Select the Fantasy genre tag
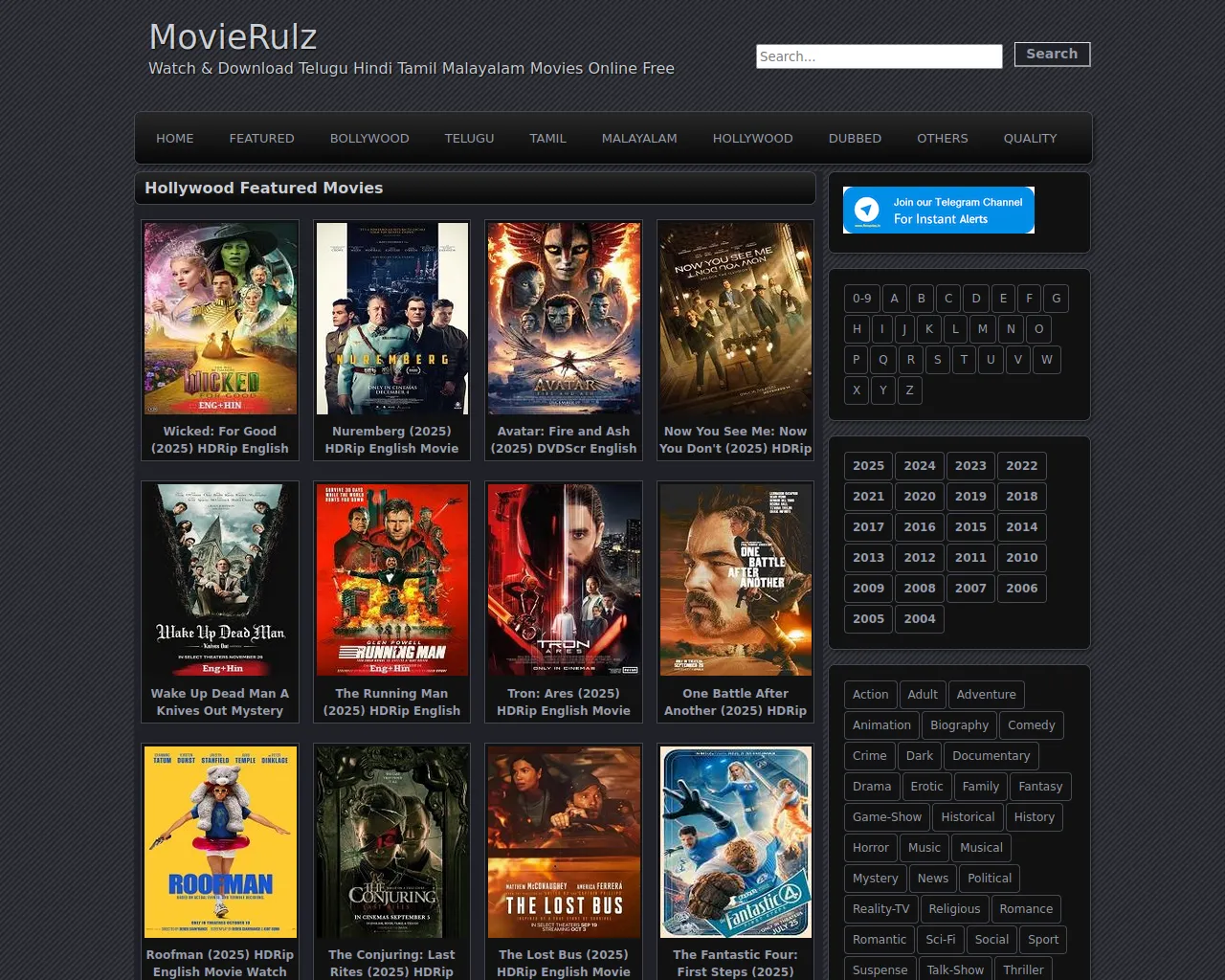The width and height of the screenshot is (1225, 980). pos(1040,787)
